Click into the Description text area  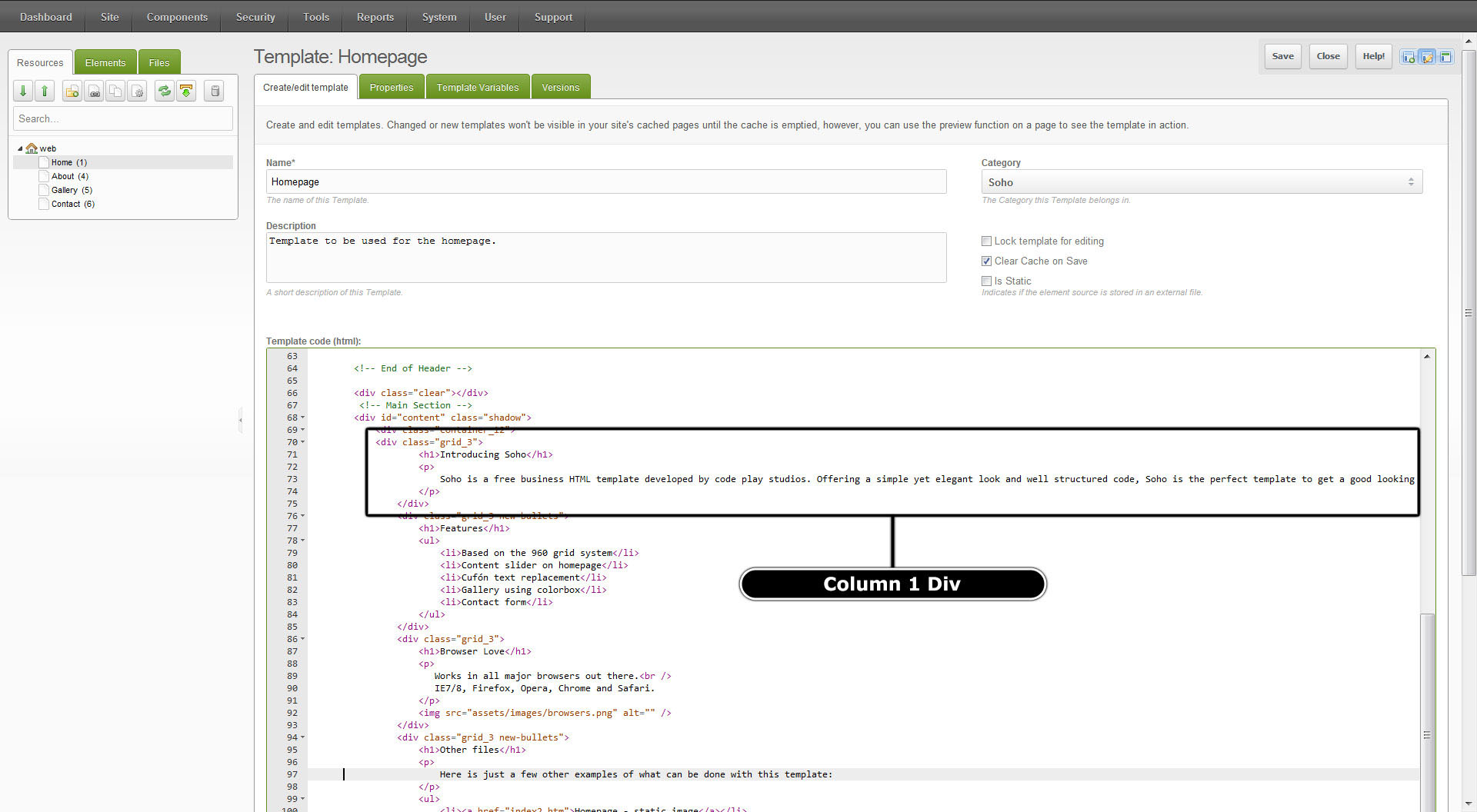click(606, 258)
